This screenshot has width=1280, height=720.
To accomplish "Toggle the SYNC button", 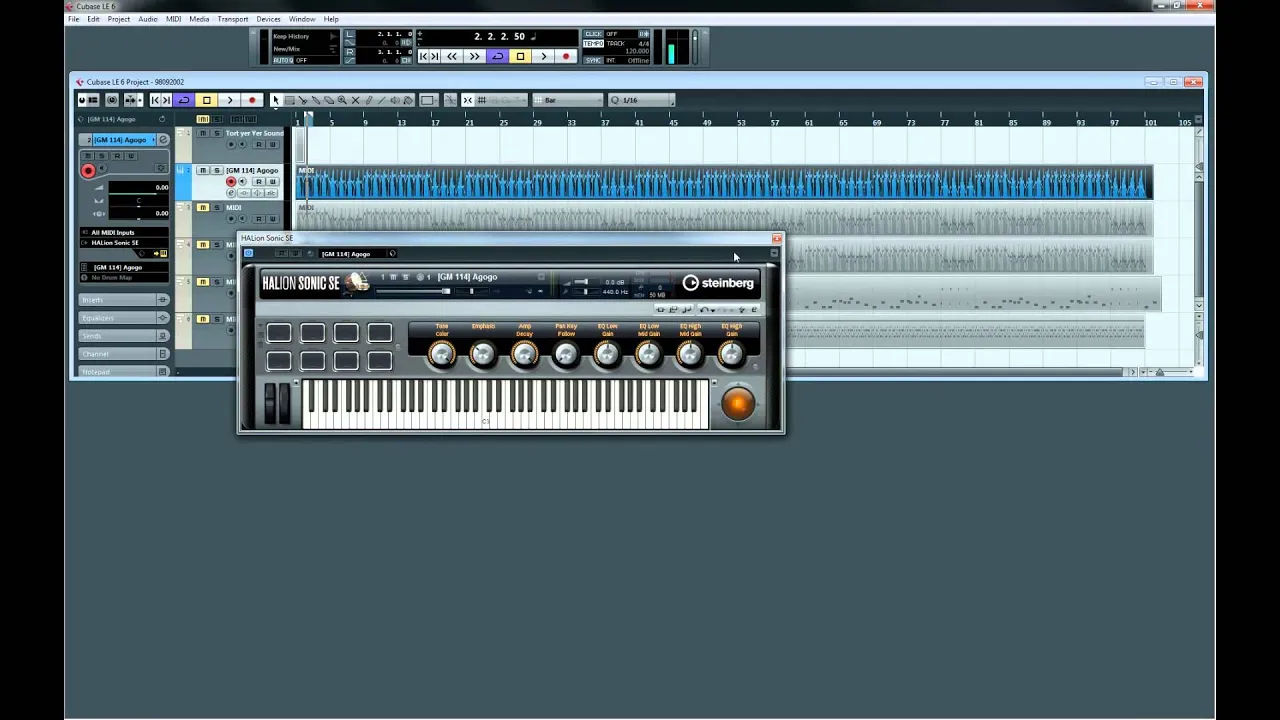I will [593, 60].
